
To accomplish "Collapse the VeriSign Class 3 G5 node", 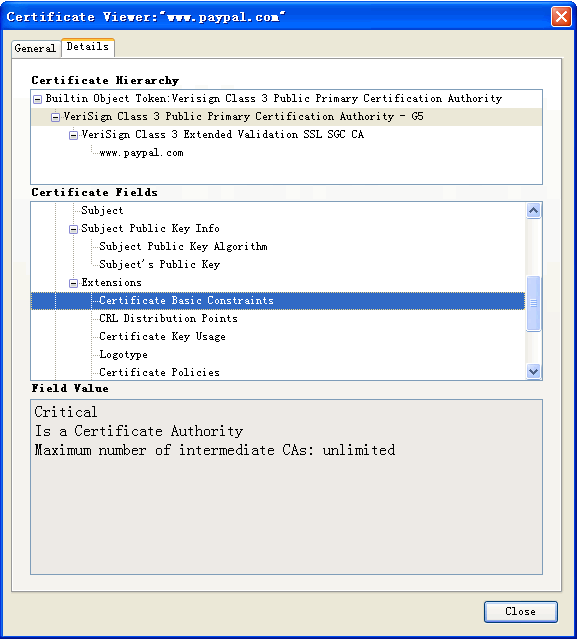I will [x=55, y=117].
